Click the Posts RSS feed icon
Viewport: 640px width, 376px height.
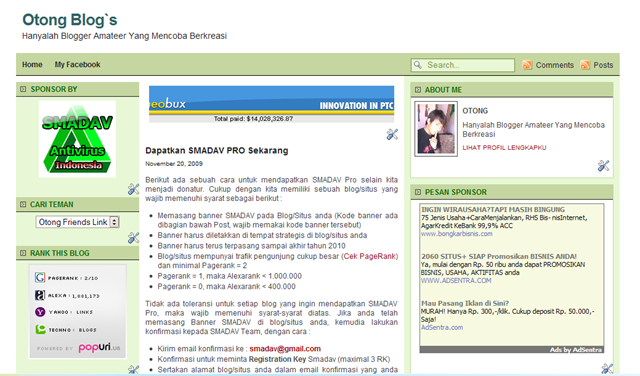pyautogui.click(x=585, y=65)
